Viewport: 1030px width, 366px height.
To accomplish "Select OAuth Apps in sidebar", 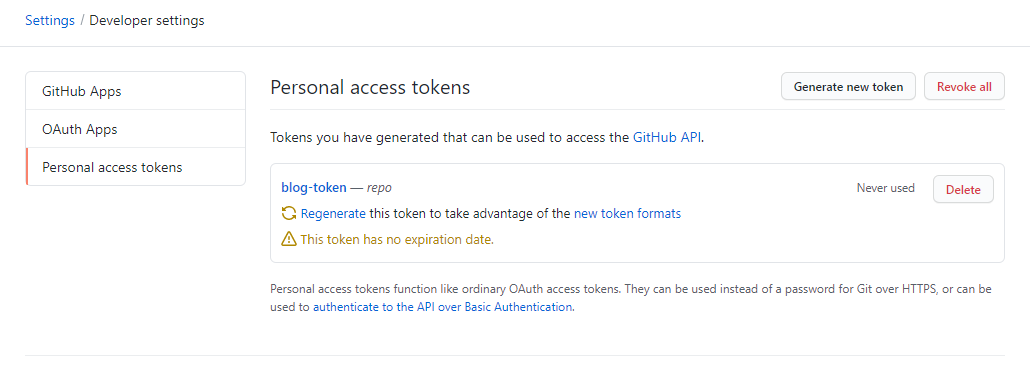I will 135,129.
